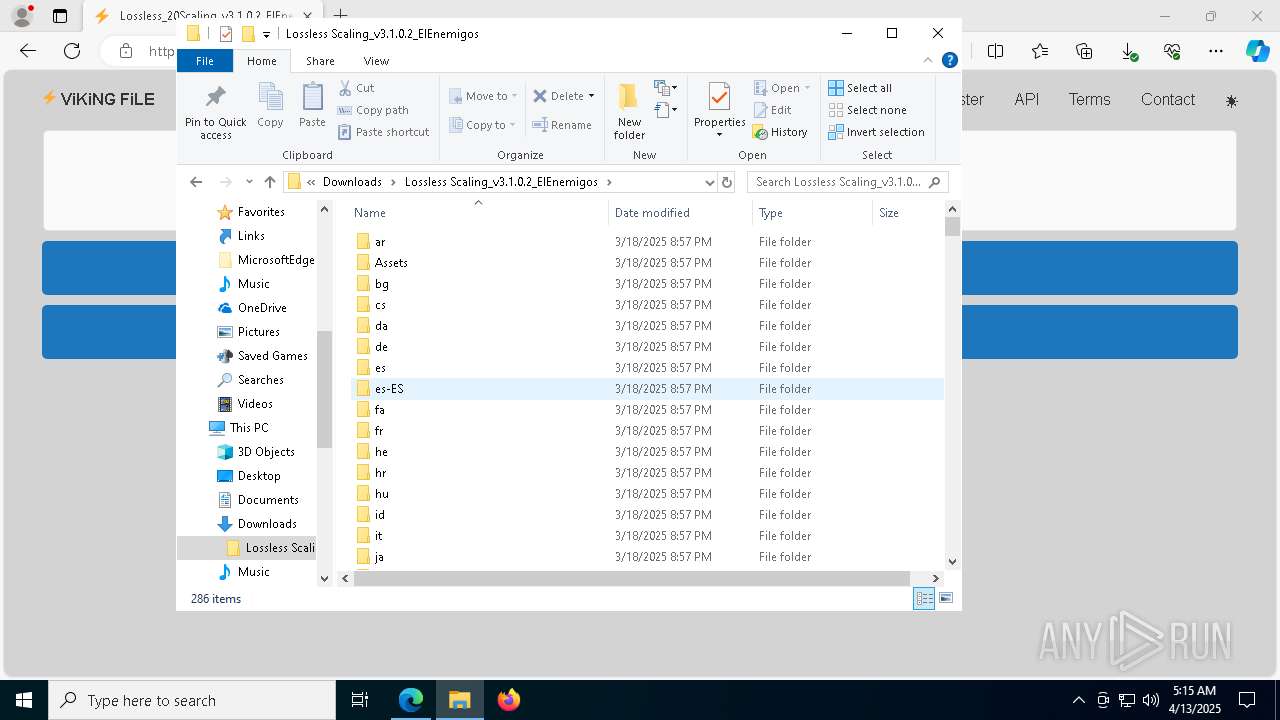Switch to large icons view mode
This screenshot has width=1280, height=720.
point(946,598)
